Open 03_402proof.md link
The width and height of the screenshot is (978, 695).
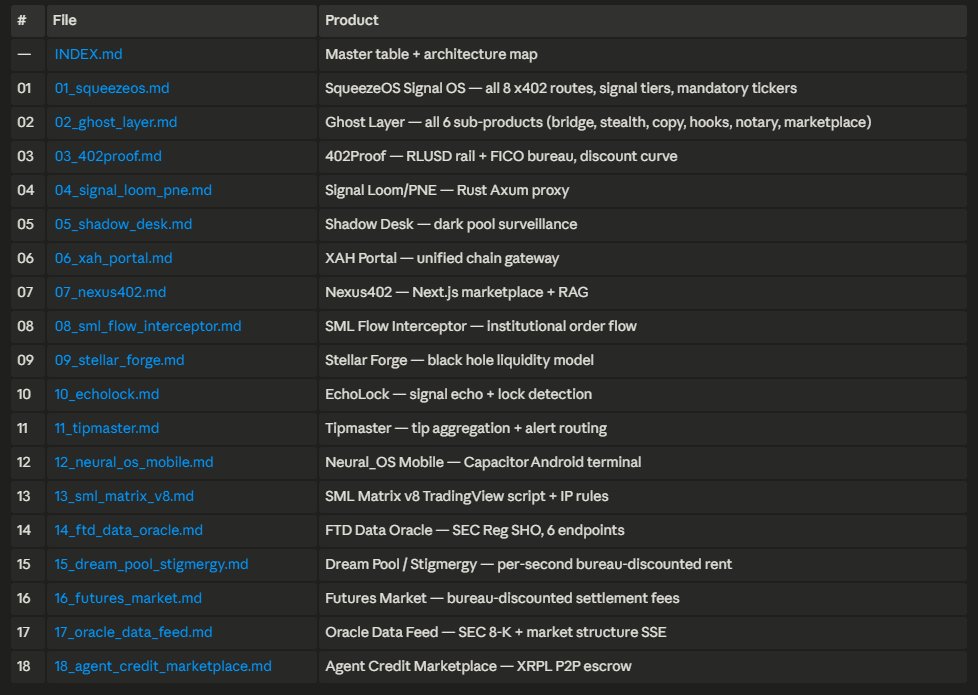click(108, 156)
